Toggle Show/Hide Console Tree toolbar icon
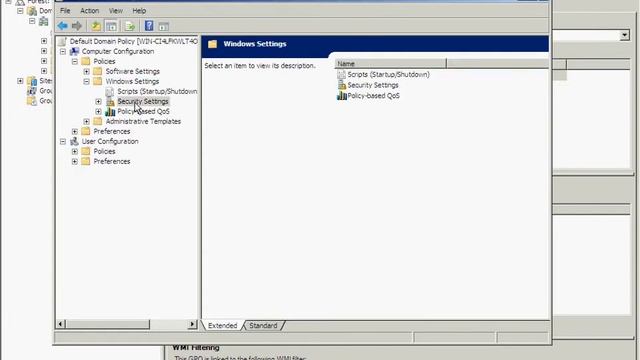640x360 pixels. pos(111,26)
